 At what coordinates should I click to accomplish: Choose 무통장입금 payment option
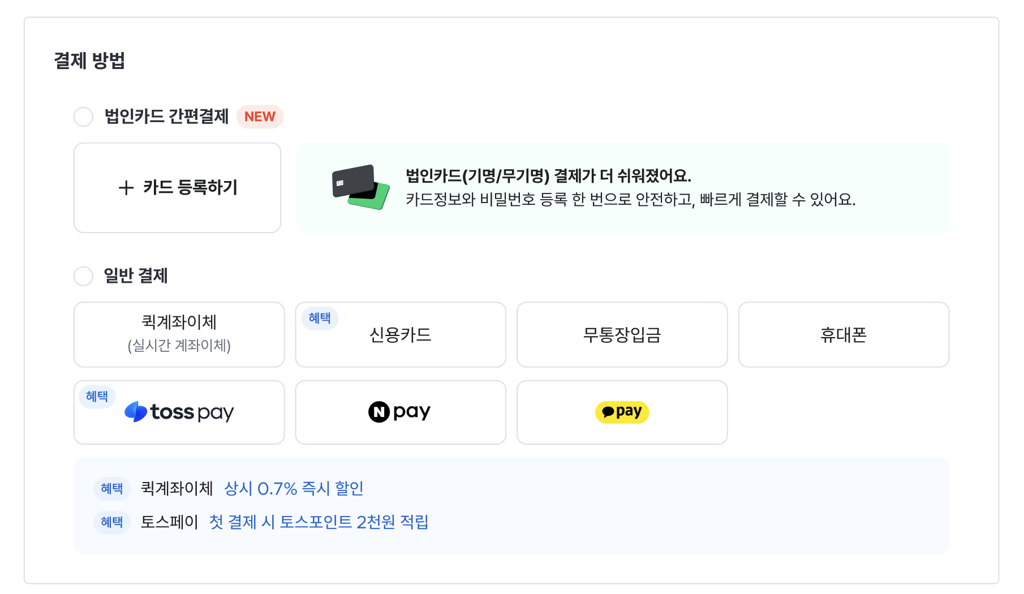[x=622, y=334]
